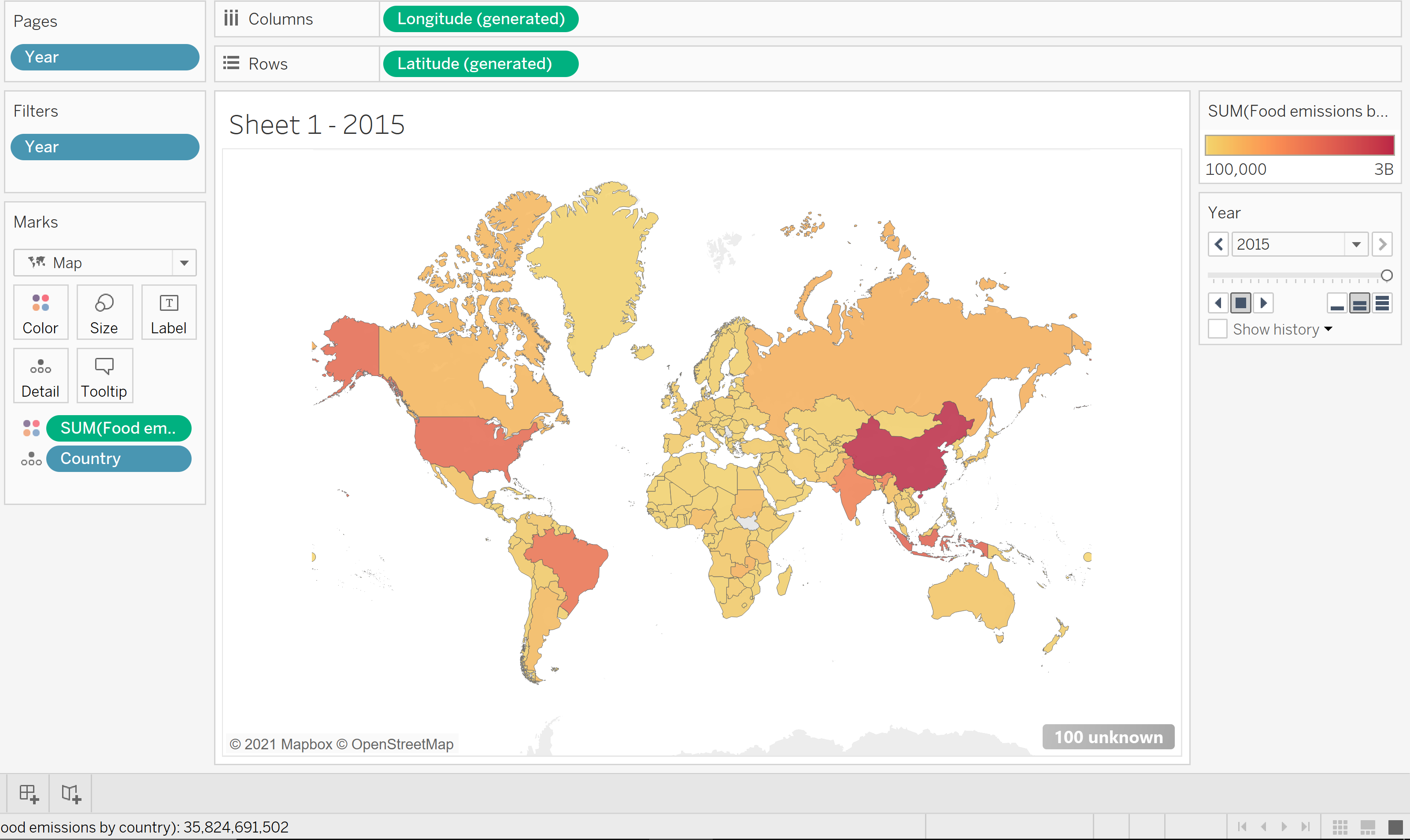The image size is (1410, 840).
Task: Go to the previous year page arrow
Action: pyautogui.click(x=1218, y=244)
